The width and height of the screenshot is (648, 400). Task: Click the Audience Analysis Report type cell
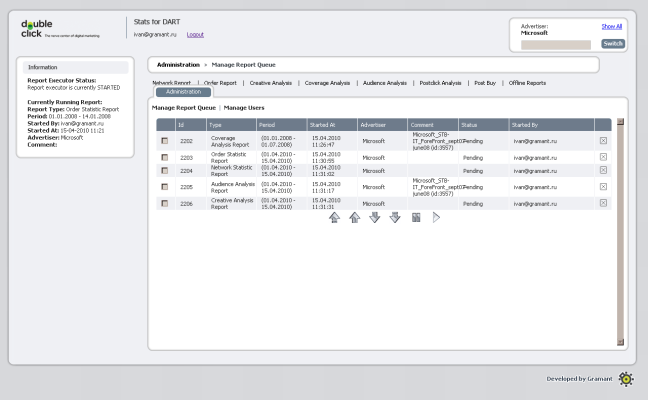(x=233, y=187)
